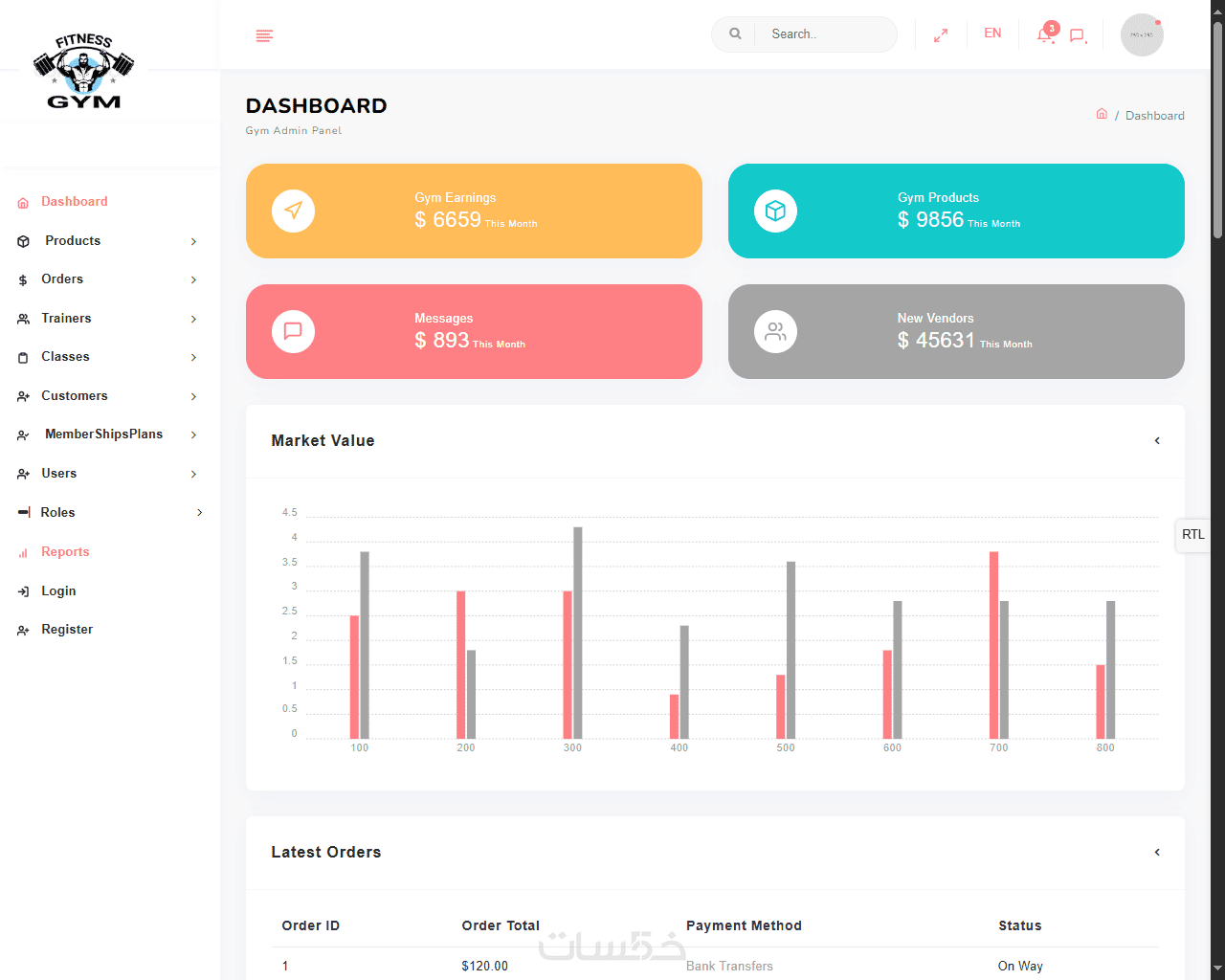Click the Order Total column header
The image size is (1225, 980).
coord(501,925)
